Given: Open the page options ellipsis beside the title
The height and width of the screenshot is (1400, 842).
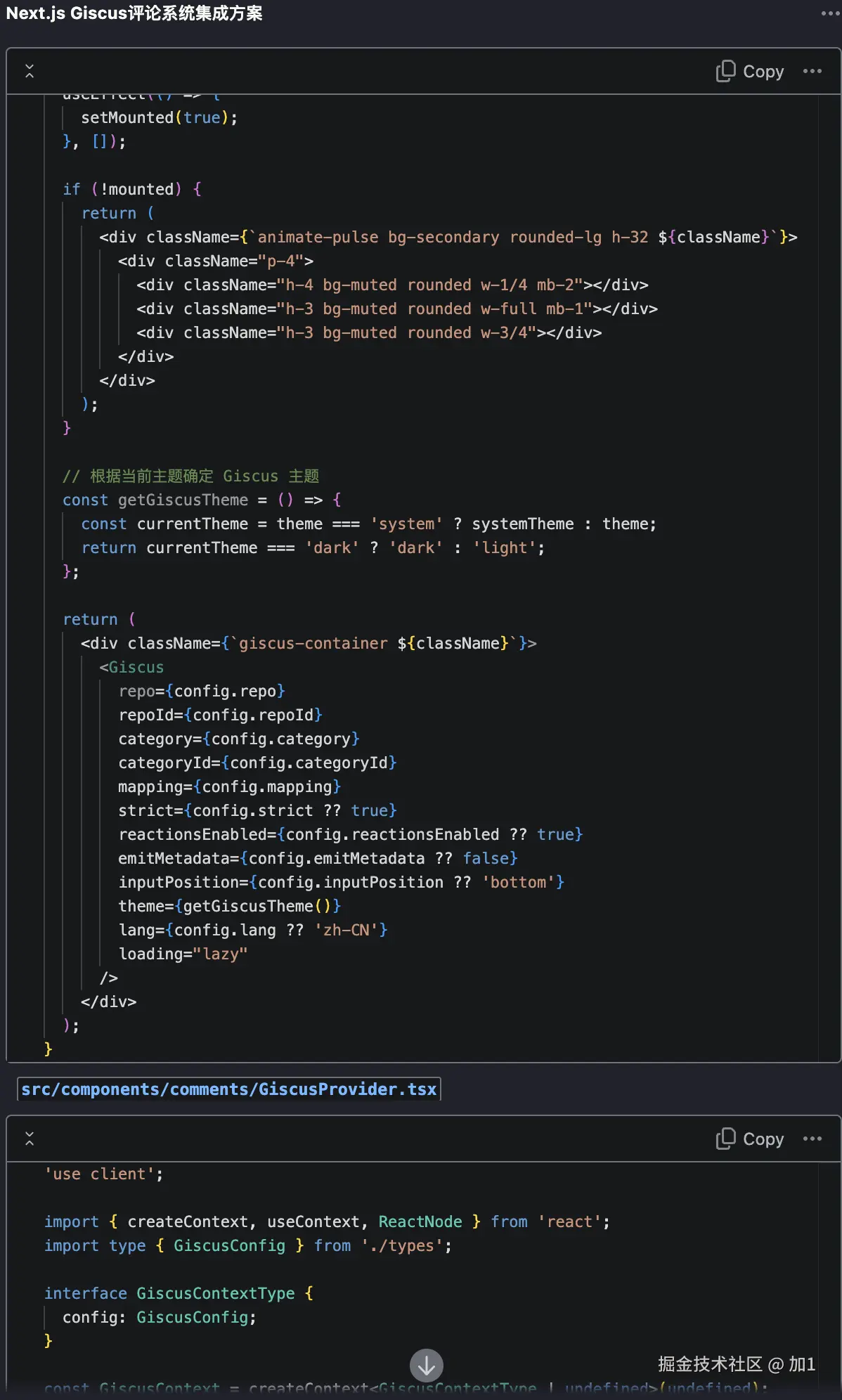Looking at the screenshot, I should coord(830,13).
